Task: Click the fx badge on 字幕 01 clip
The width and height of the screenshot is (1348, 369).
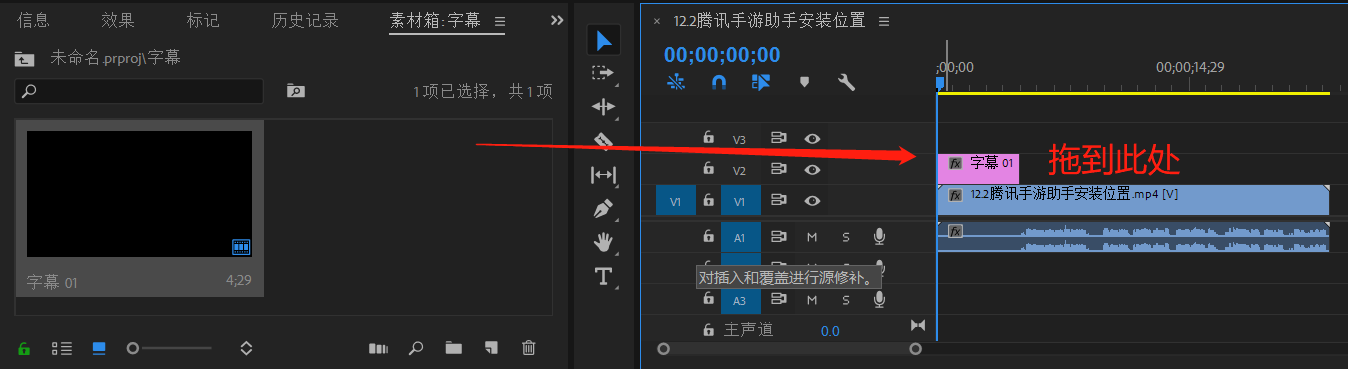Action: (x=955, y=163)
